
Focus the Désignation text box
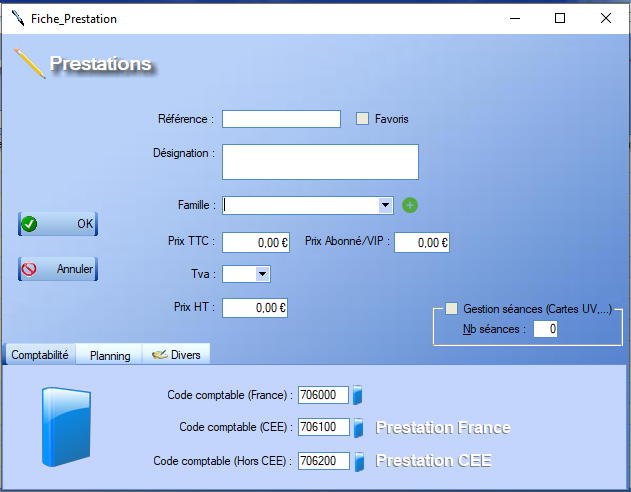pos(320,161)
